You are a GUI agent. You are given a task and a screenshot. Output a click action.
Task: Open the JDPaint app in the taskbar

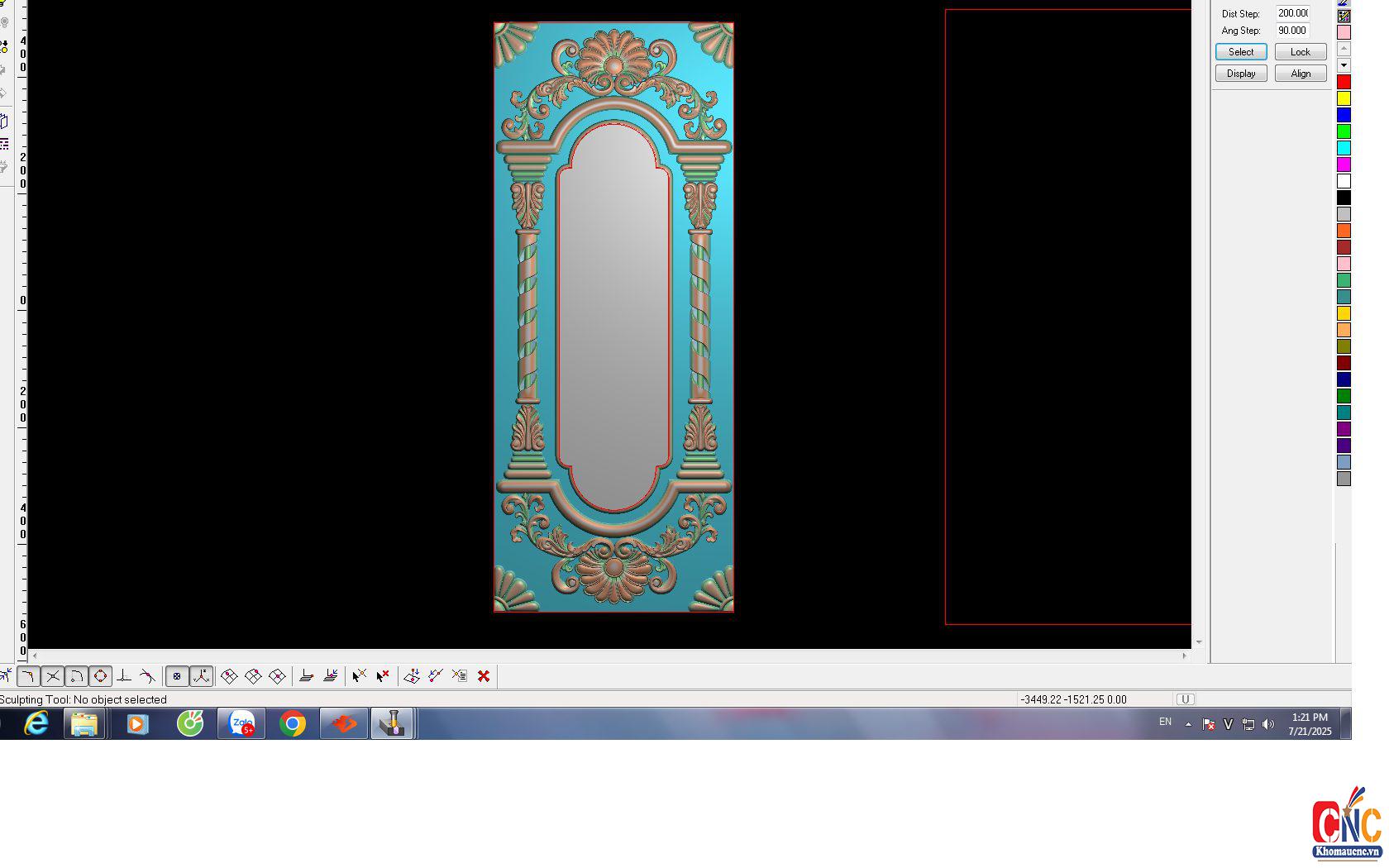392,724
